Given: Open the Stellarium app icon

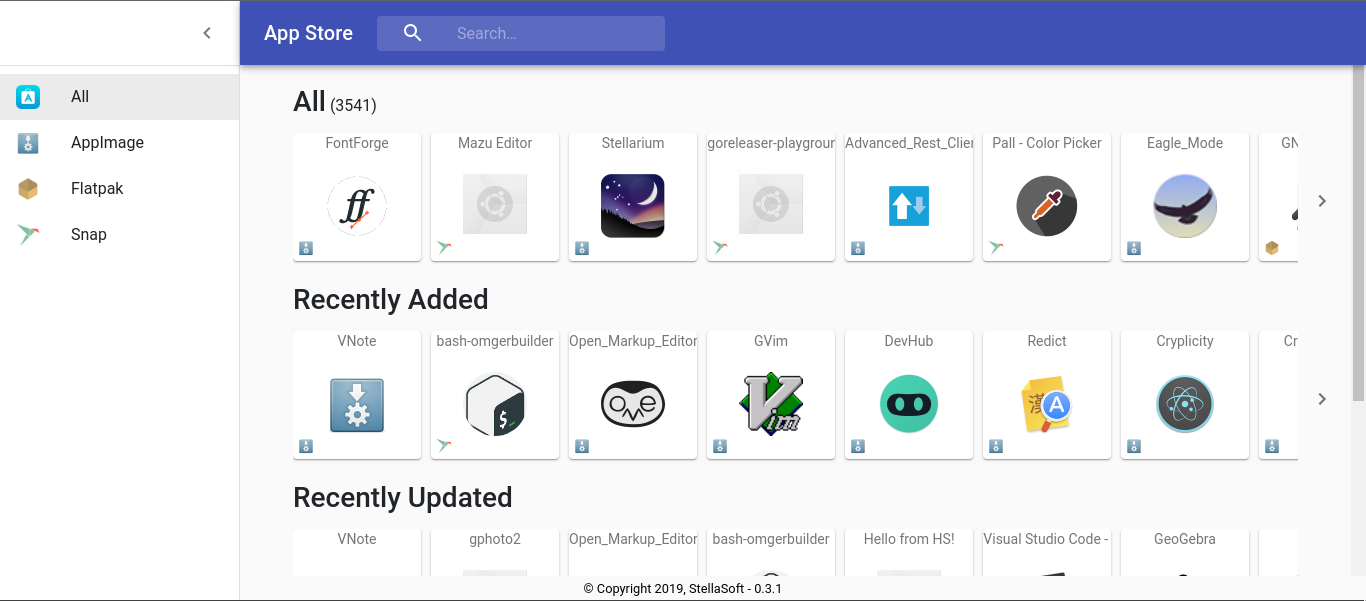Looking at the screenshot, I should click(x=632, y=204).
